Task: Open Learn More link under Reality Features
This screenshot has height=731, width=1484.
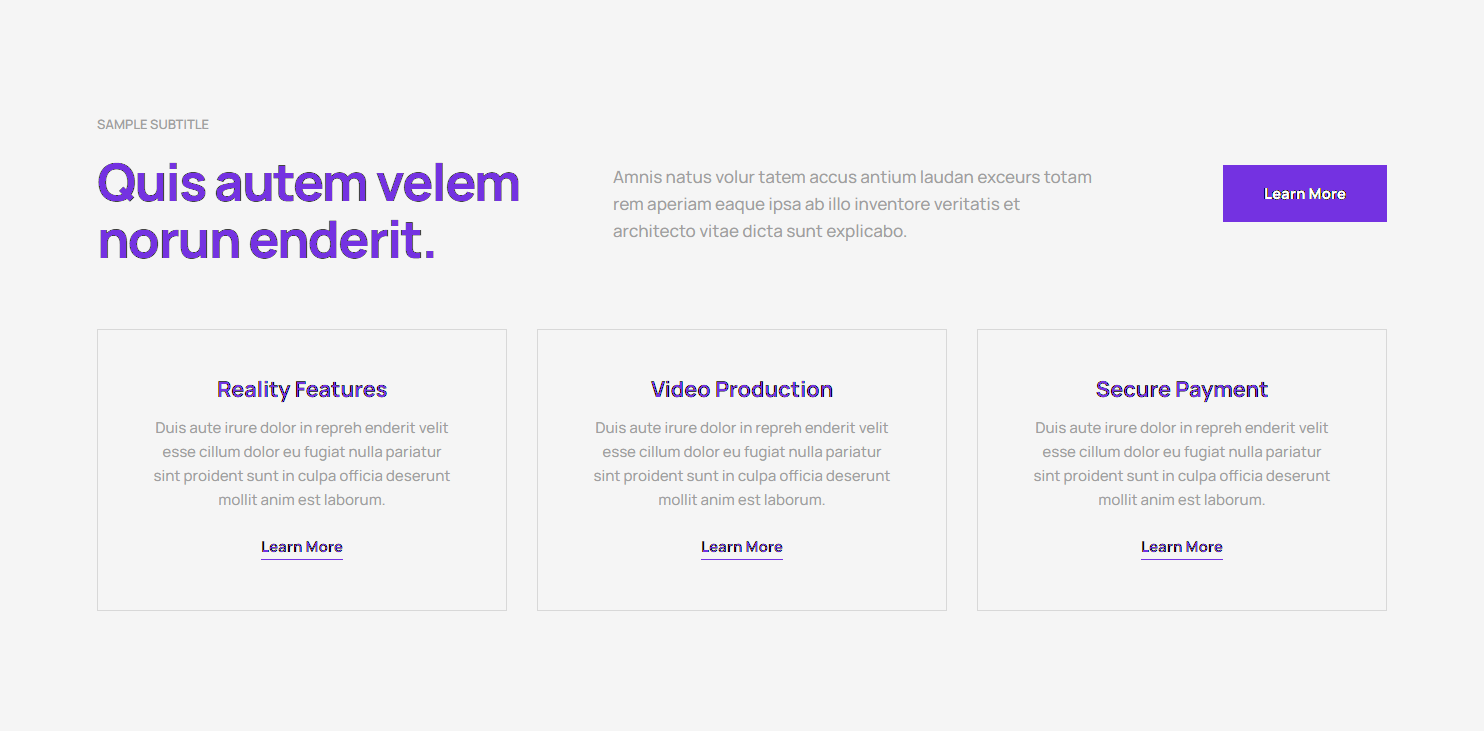Action: click(301, 547)
